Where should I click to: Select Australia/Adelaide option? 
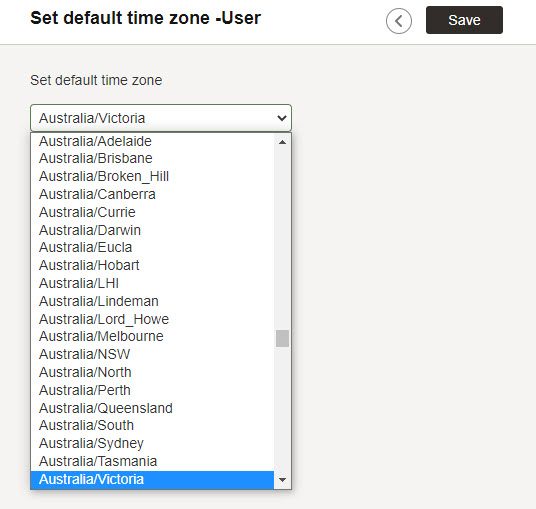(x=152, y=141)
